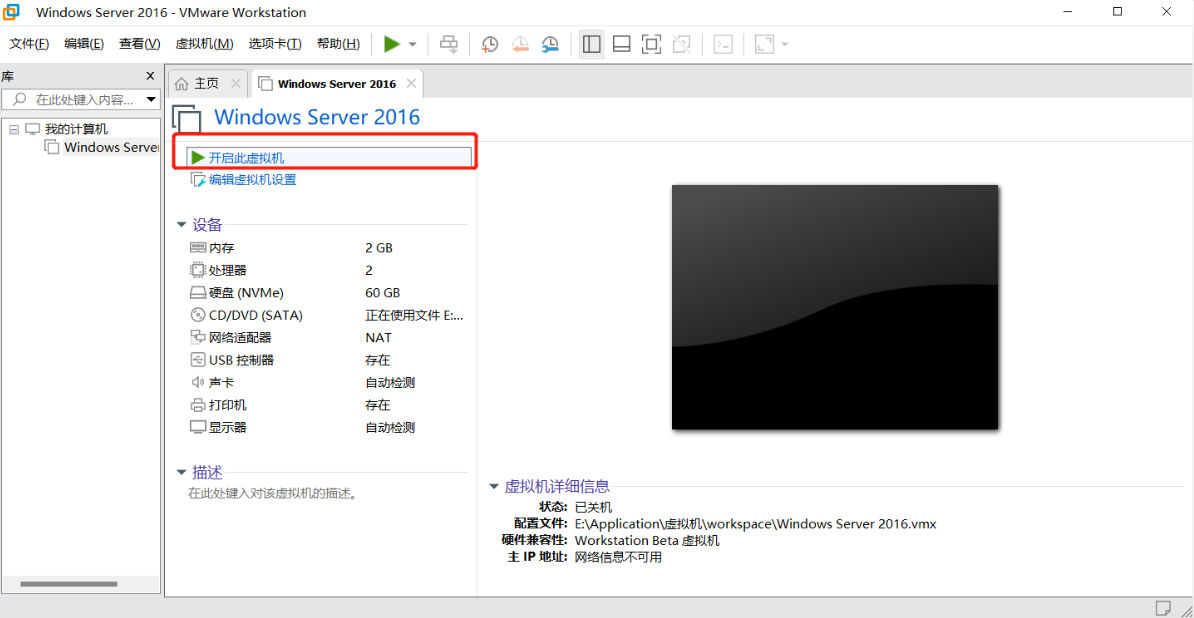Viewport: 1194px width, 618px height.
Task: Click the VM screen preview thumbnail
Action: click(x=835, y=307)
